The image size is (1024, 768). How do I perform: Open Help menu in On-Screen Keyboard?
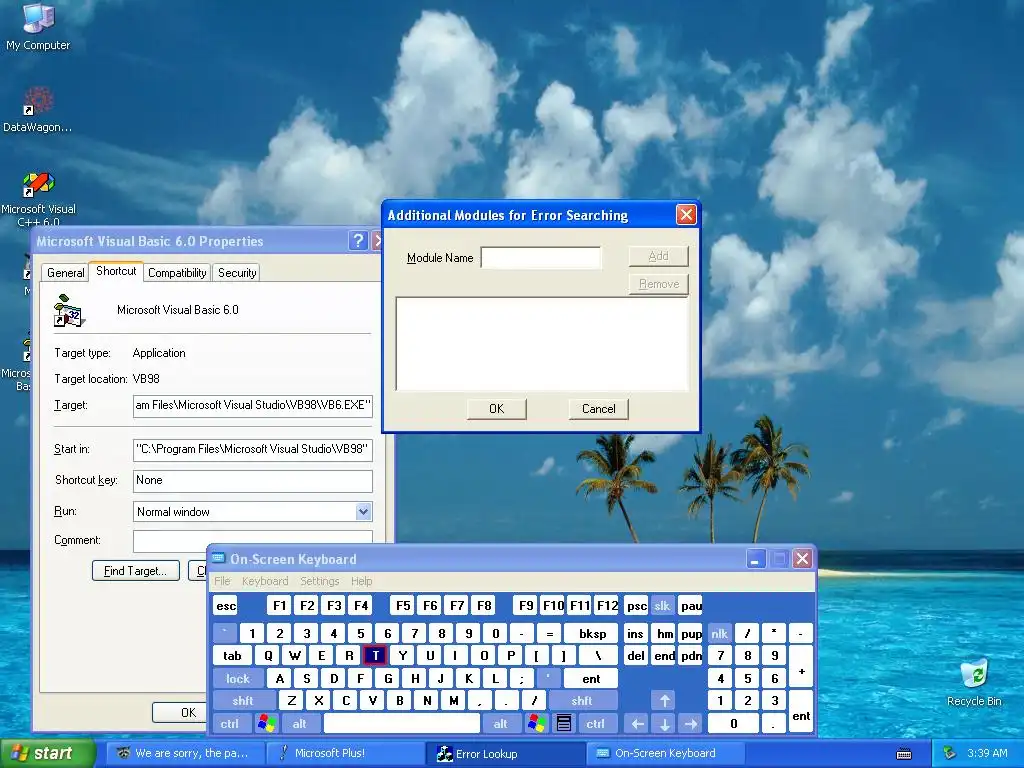tap(361, 581)
